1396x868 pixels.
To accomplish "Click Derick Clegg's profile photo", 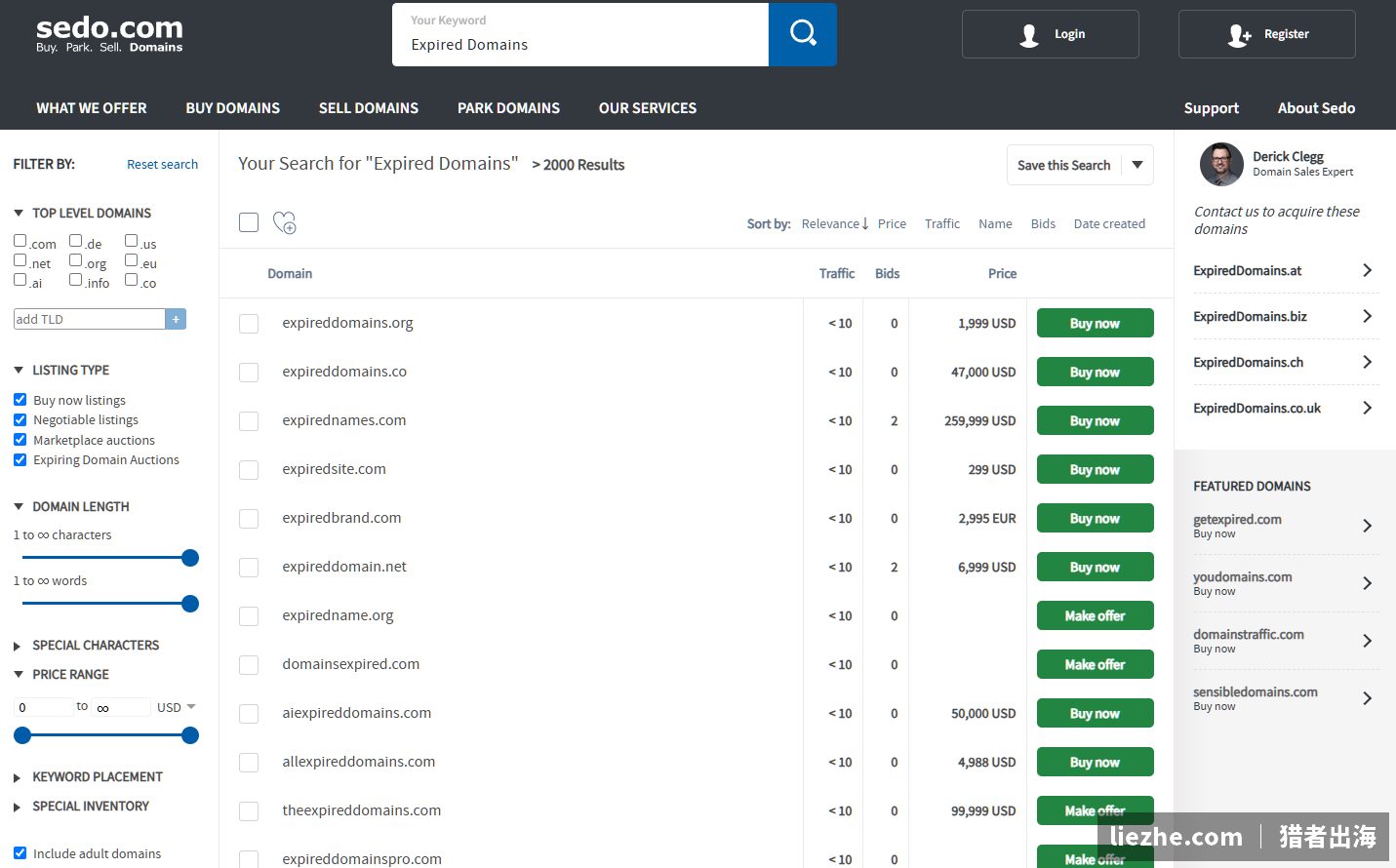I will coord(1220,164).
